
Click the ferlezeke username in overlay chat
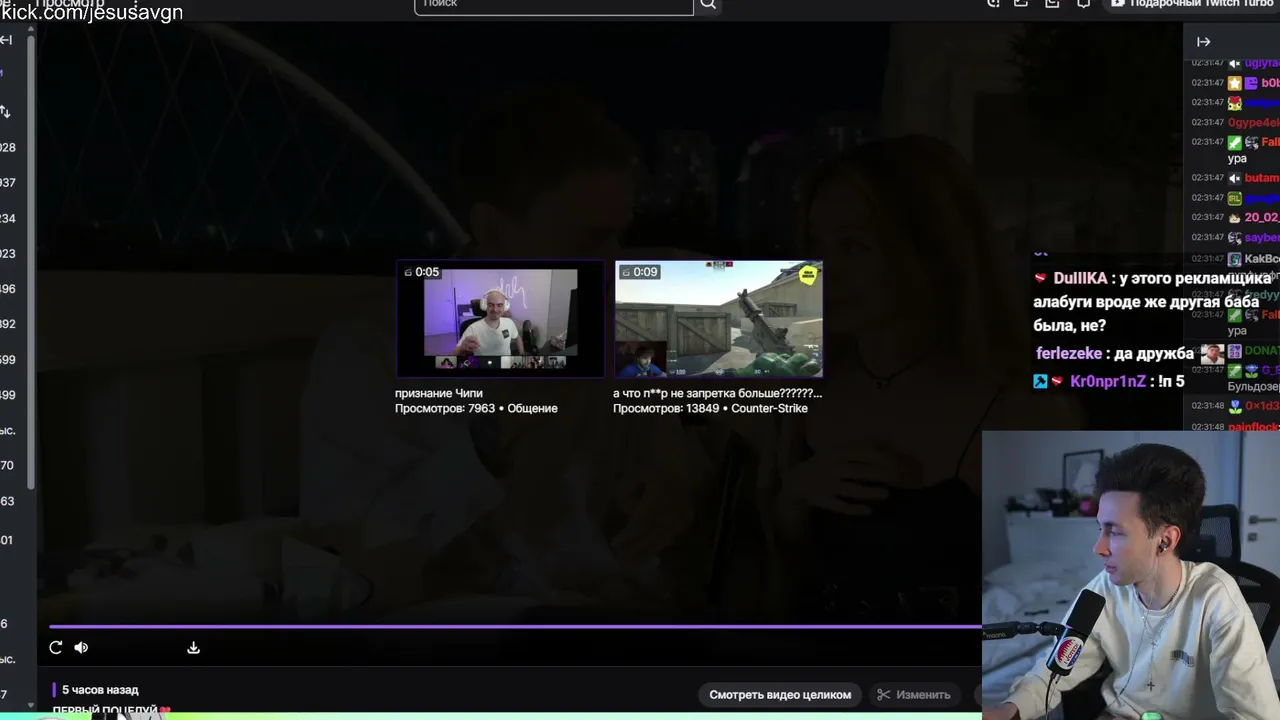click(1069, 353)
